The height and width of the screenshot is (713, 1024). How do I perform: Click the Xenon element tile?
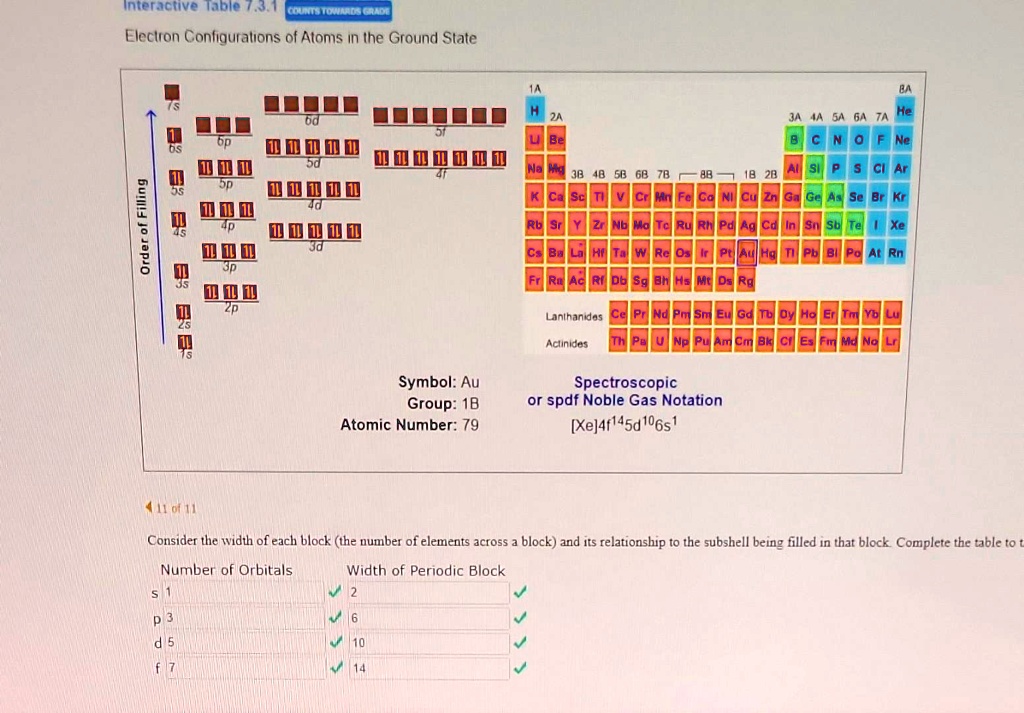(898, 225)
